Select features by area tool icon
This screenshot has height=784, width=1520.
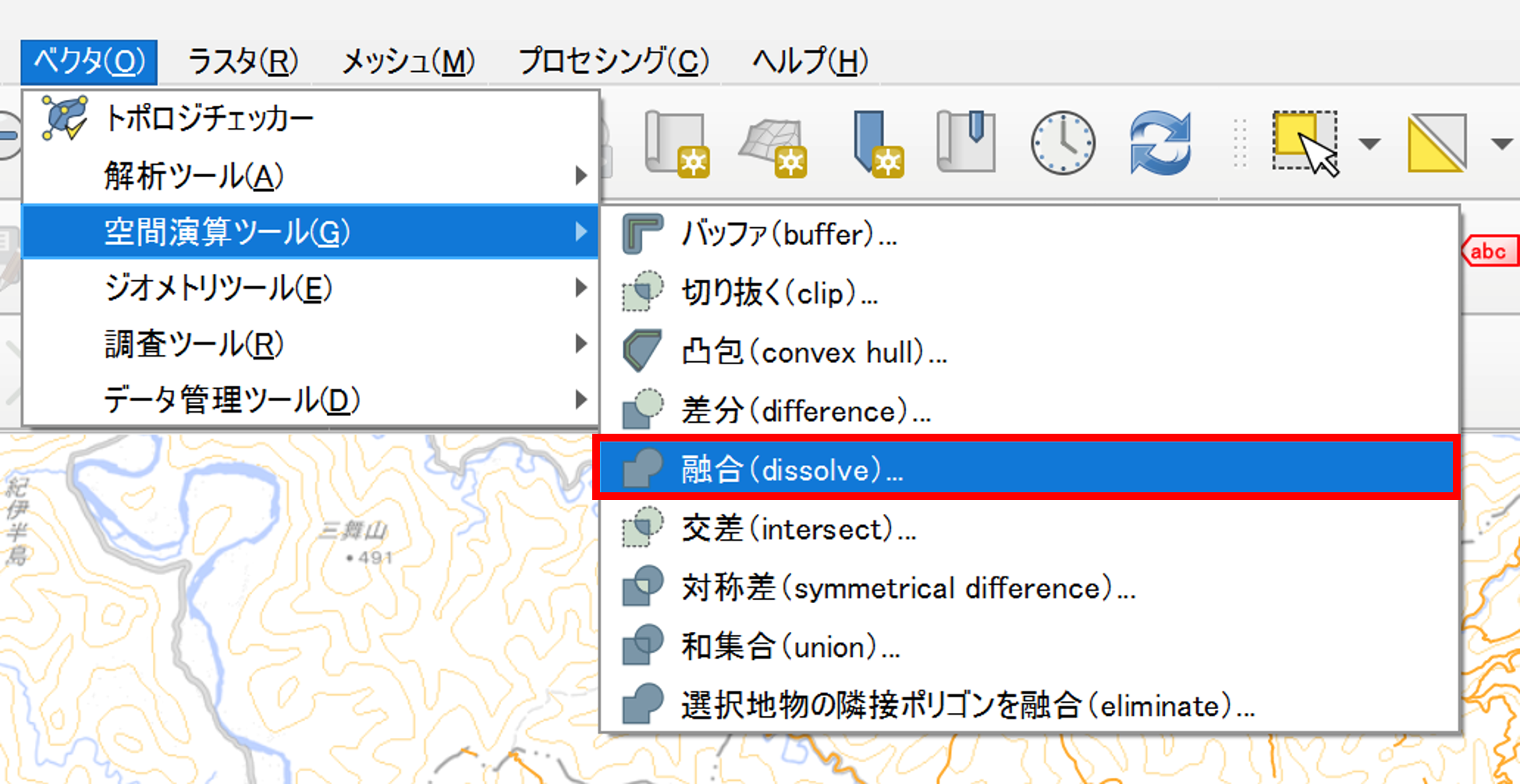1305,144
